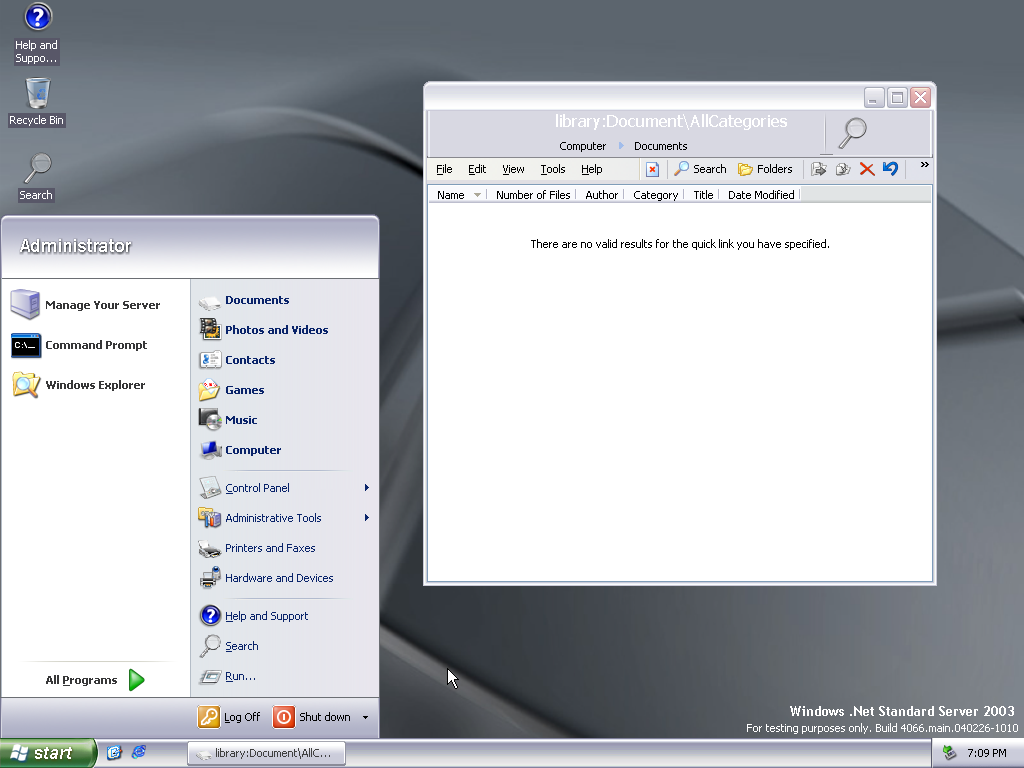
Task: Click the red X delete toolbar icon
Action: pyautogui.click(x=867, y=169)
